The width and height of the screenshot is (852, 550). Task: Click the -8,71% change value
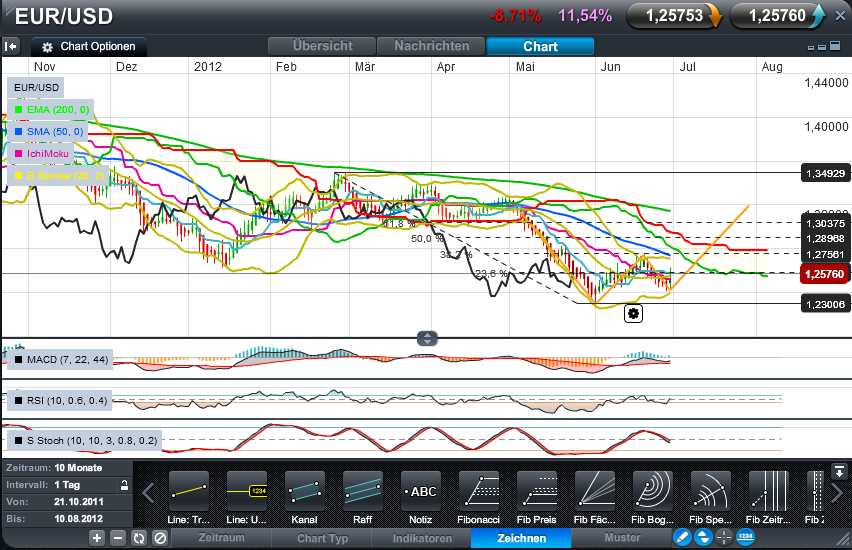point(515,16)
